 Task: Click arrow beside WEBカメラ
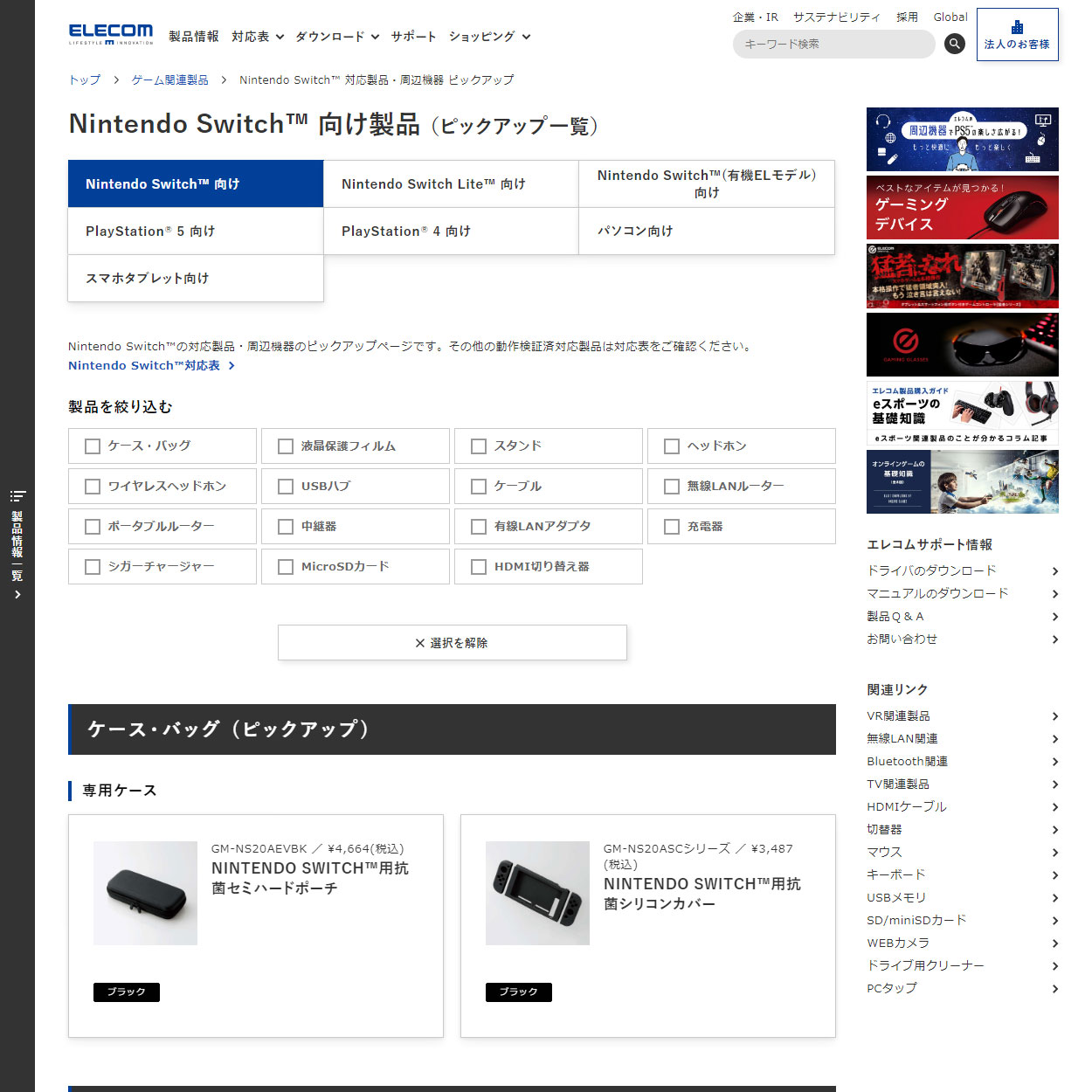[x=1055, y=943]
